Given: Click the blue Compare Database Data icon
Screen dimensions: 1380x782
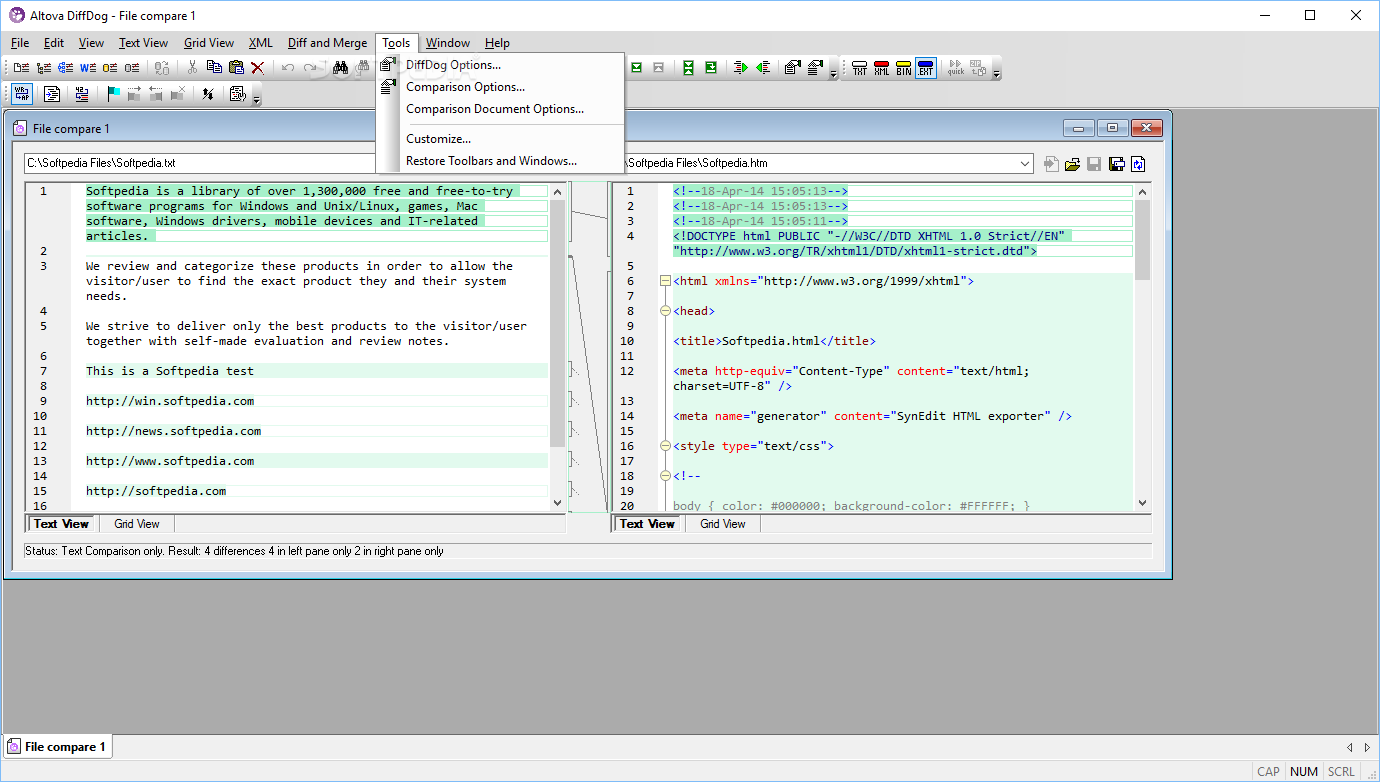Looking at the screenshot, I should point(66,68).
